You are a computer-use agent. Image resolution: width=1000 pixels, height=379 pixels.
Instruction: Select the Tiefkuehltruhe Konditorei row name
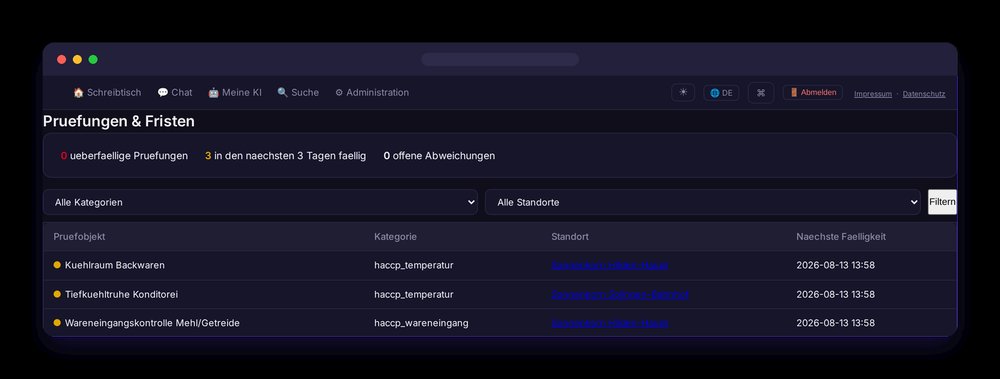tap(121, 295)
